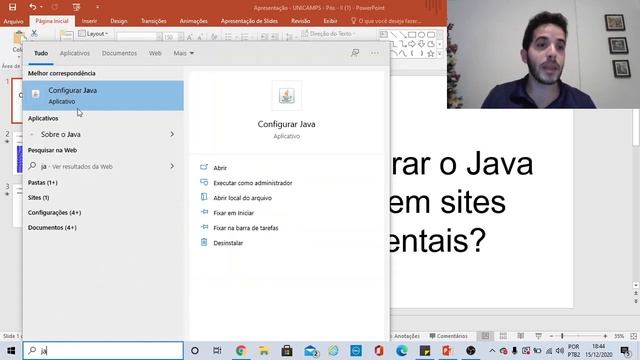Switch to PowerPoint taskbar icon
The image size is (640, 360).
click(447, 351)
